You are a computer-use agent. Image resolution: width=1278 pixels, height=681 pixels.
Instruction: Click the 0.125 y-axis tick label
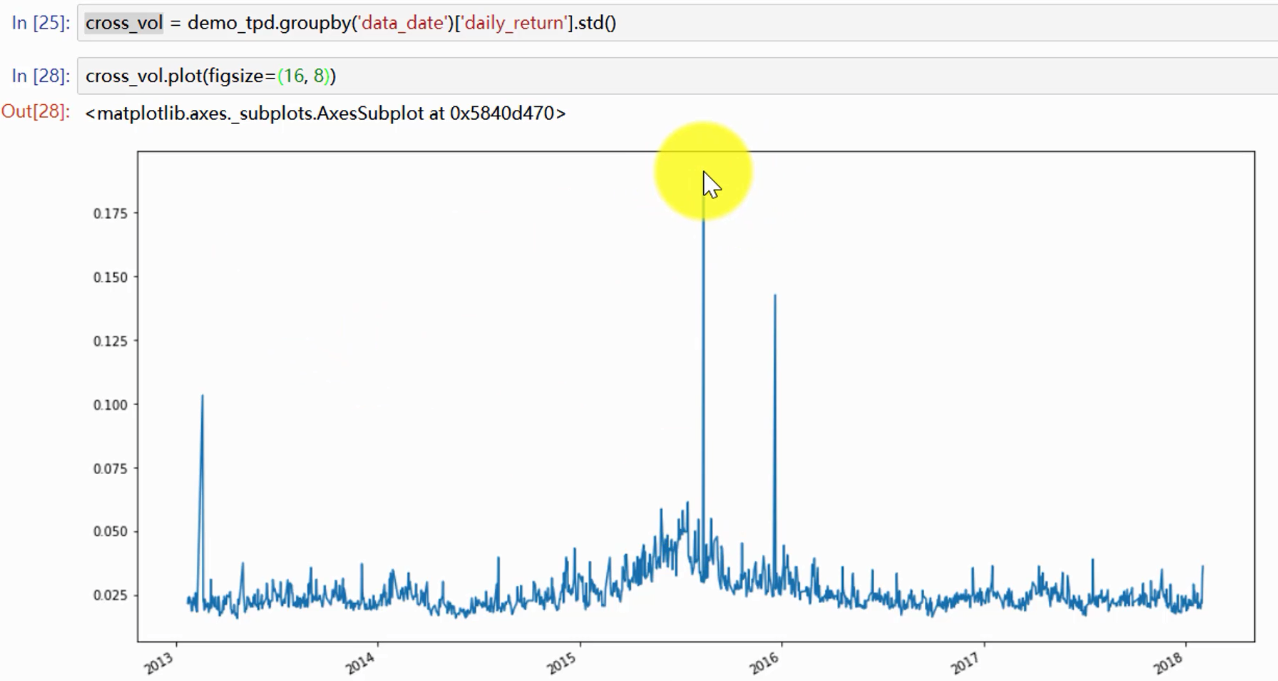(108, 341)
